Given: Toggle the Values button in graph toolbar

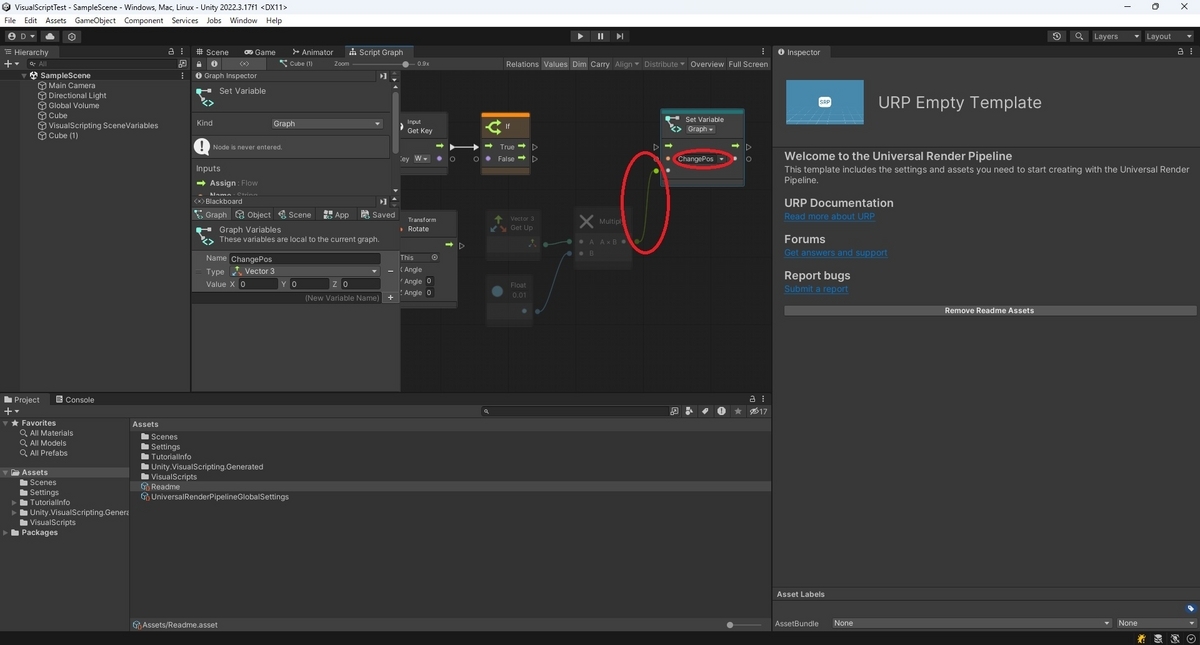Looking at the screenshot, I should 555,64.
